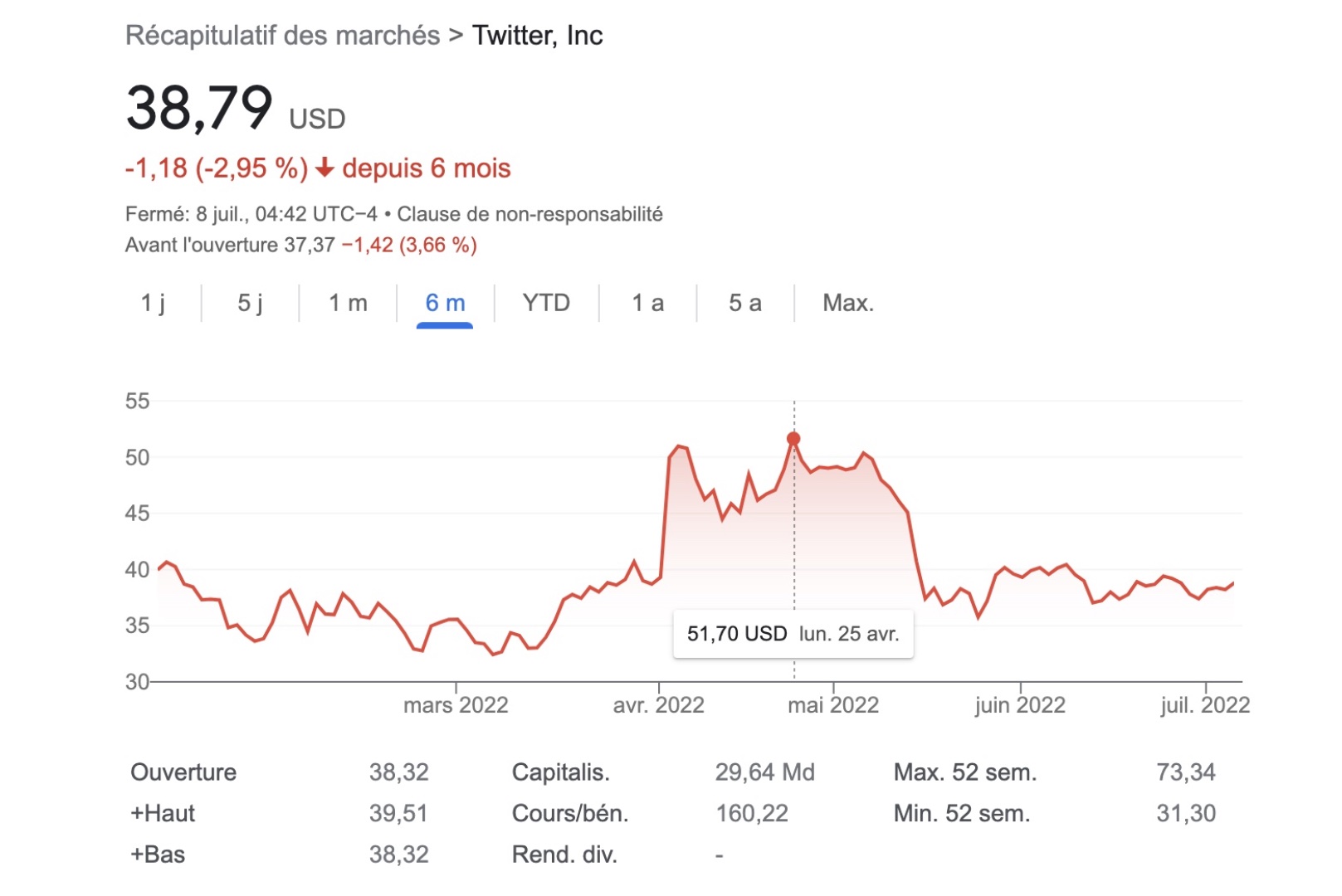Click the mars 2022 axis label
The image size is (1342, 896).
456,705
